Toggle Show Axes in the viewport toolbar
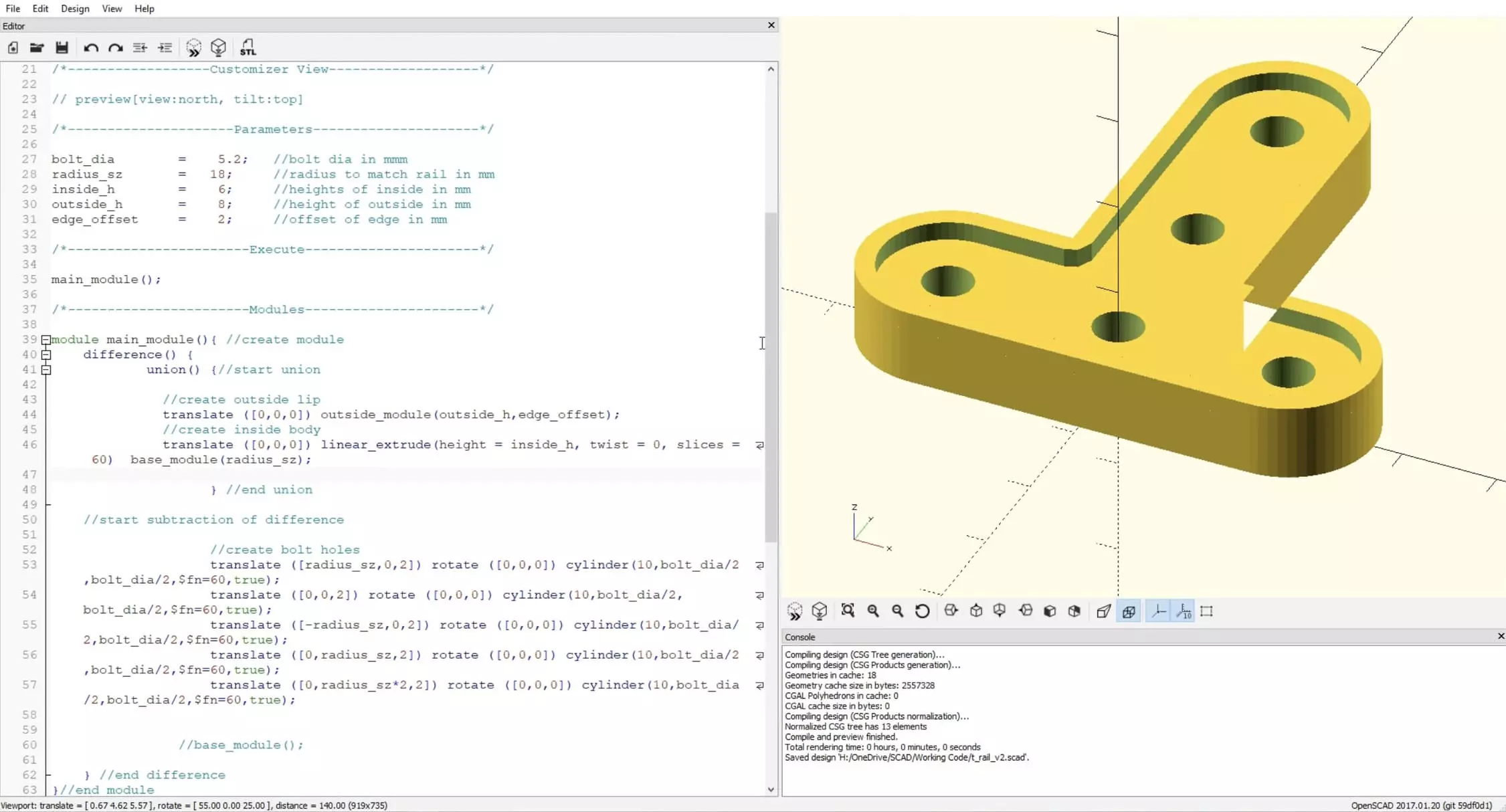Viewport: 1506px width, 812px height. pos(1159,611)
